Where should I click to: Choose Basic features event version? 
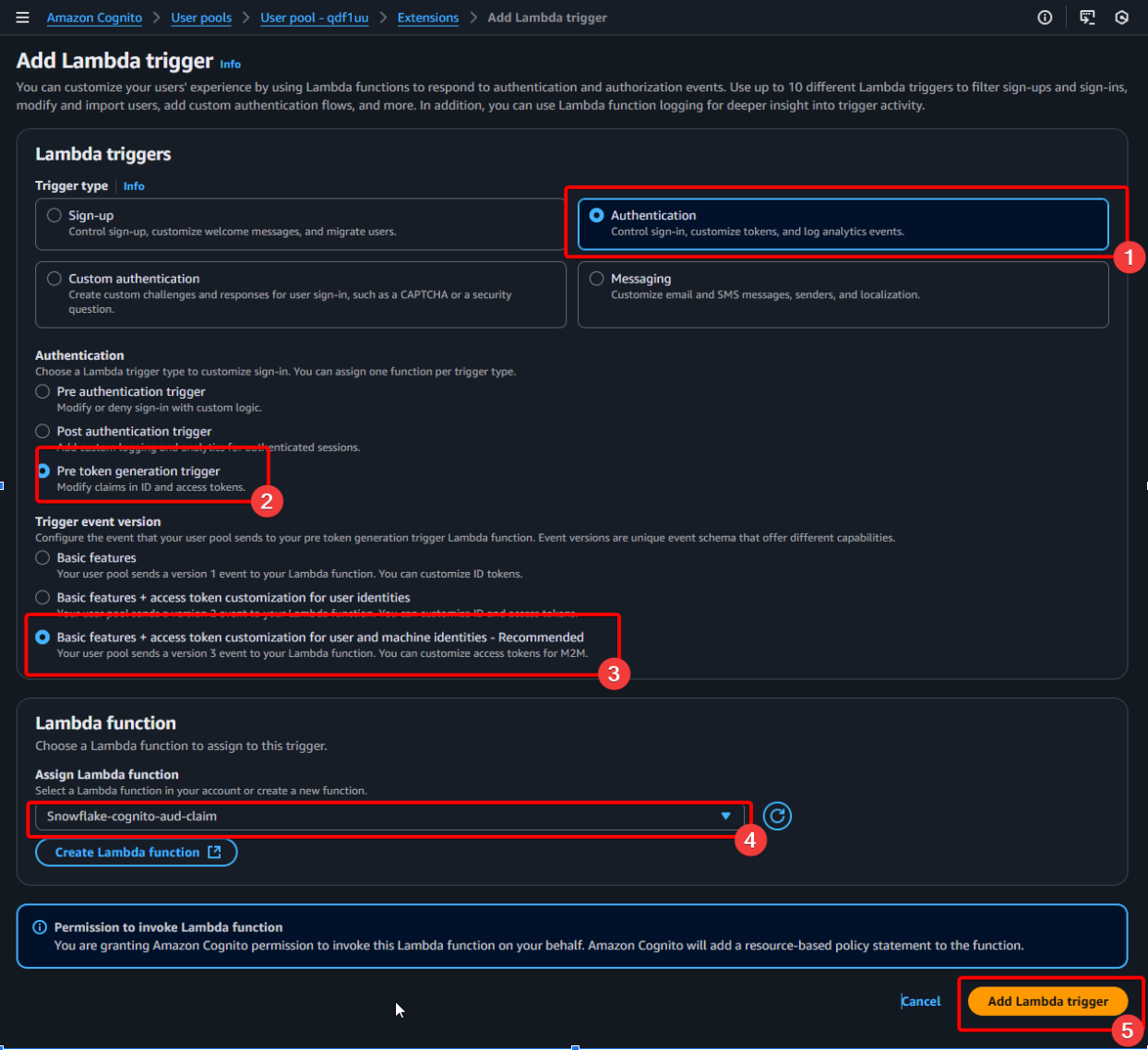[x=42, y=557]
